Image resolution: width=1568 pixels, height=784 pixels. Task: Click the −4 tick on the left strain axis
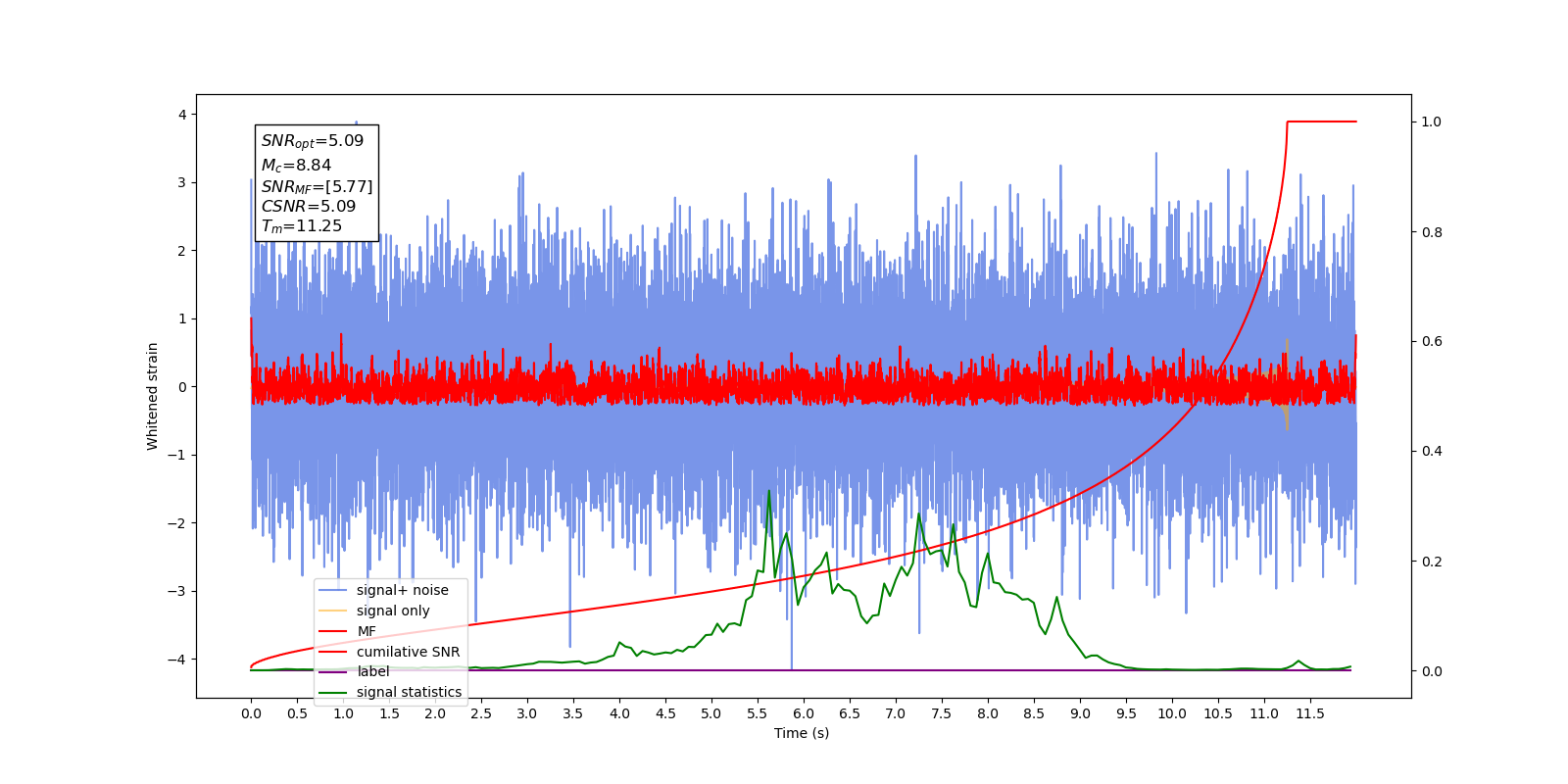[177, 659]
